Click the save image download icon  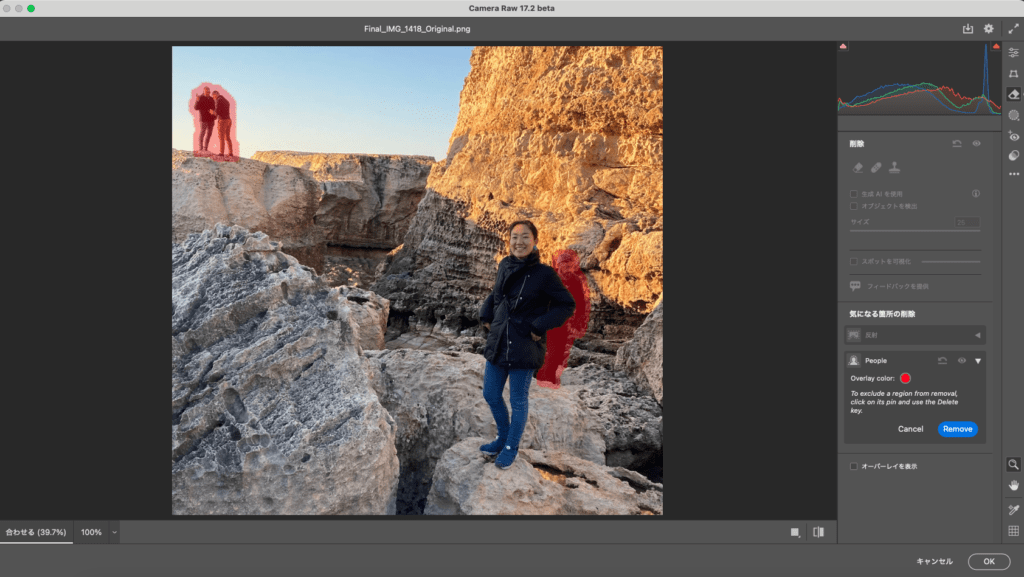pyautogui.click(x=968, y=29)
